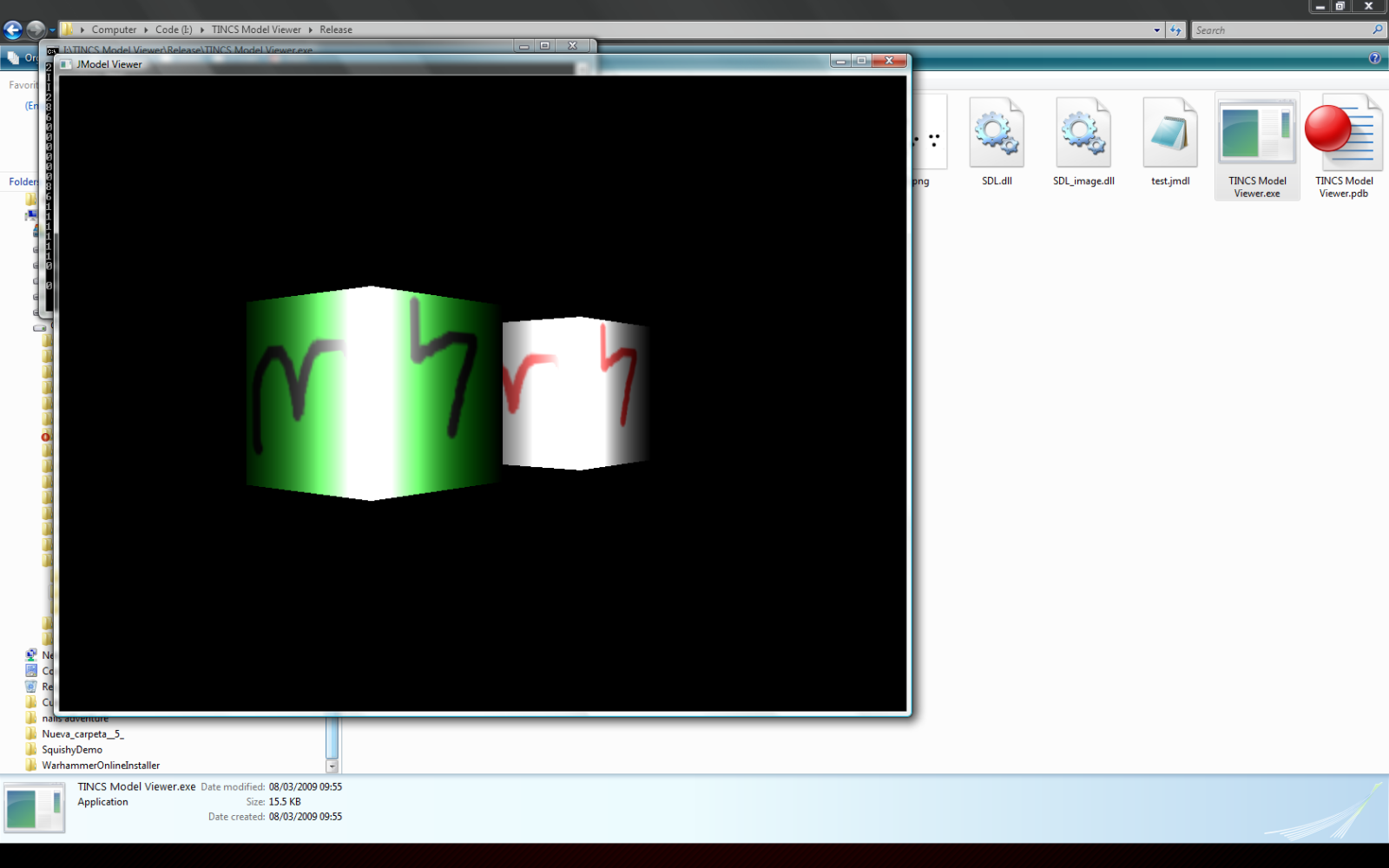The width and height of the screenshot is (1389, 868).
Task: Navigate to Code (I:) in breadcrumb
Action: pyautogui.click(x=174, y=30)
